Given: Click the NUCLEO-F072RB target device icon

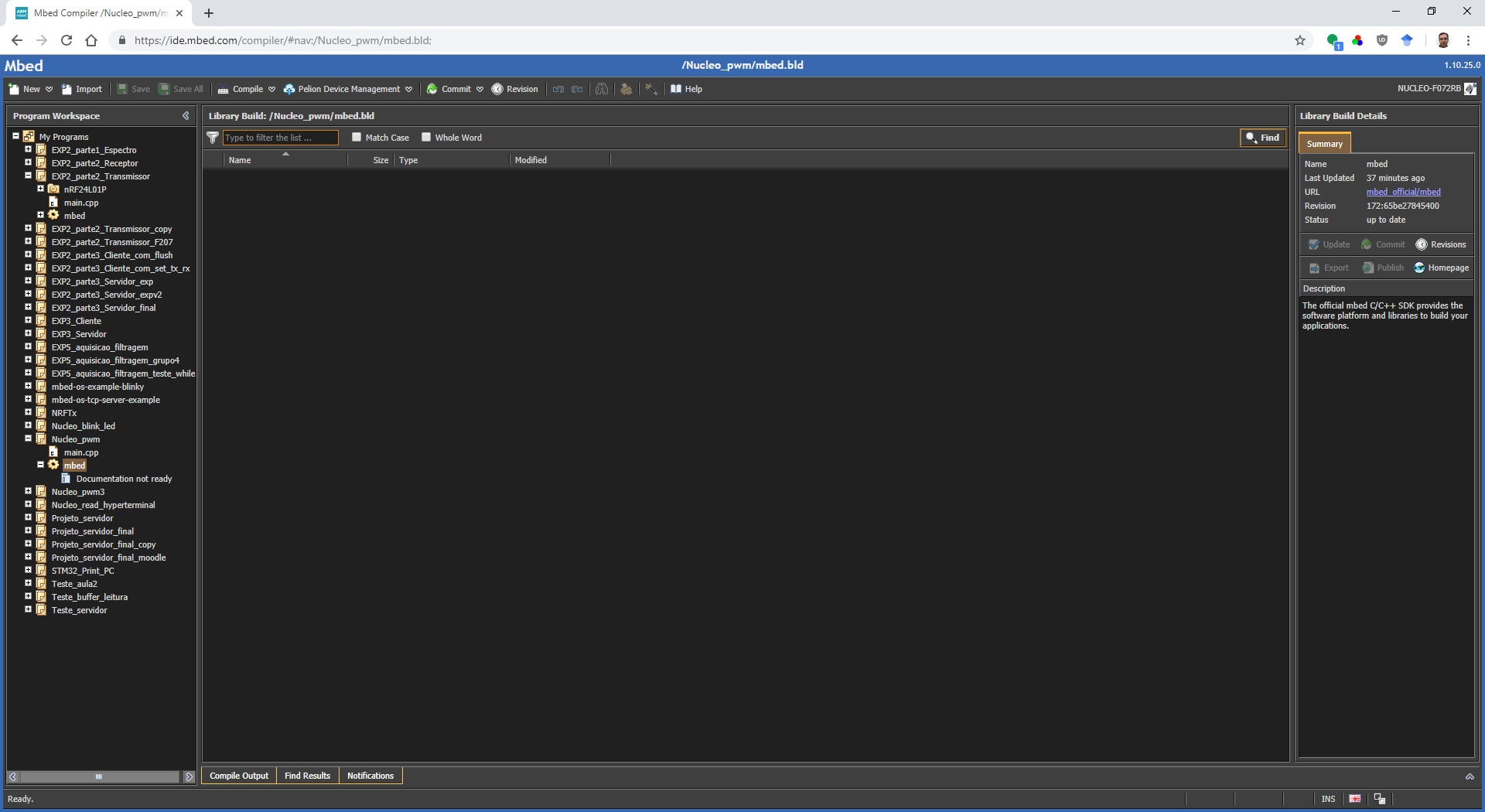Looking at the screenshot, I should [x=1470, y=89].
